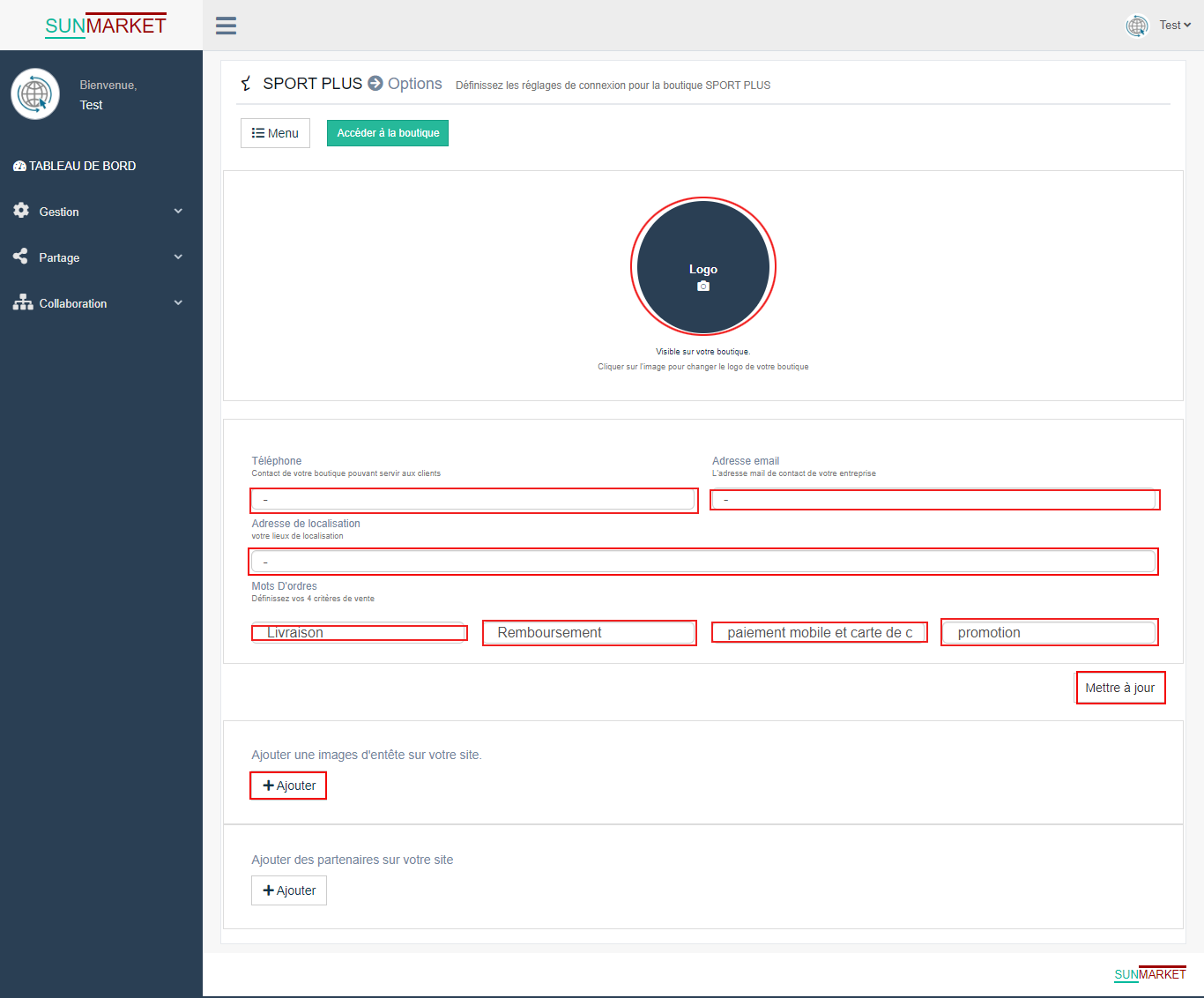The height and width of the screenshot is (998, 1204).
Task: Open TABLEAU DE BORD in sidebar
Action: tap(75, 166)
